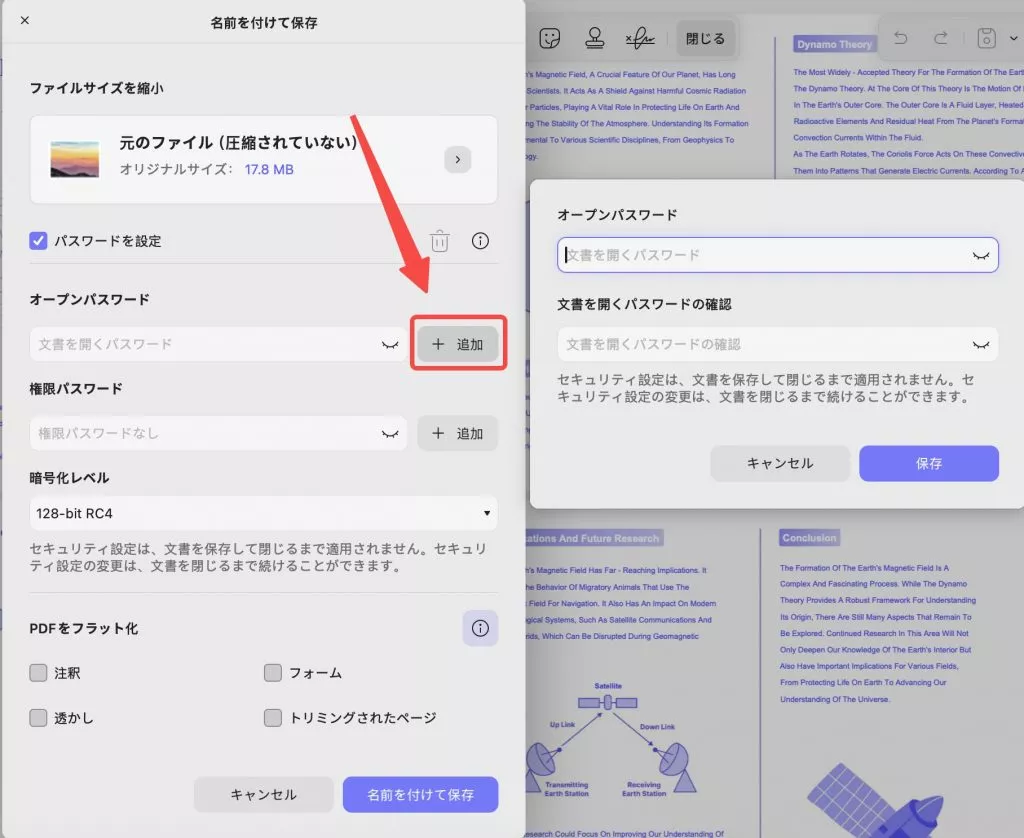The image size is (1024, 838).
Task: Click the sunset file thumbnail
Action: (x=75, y=159)
